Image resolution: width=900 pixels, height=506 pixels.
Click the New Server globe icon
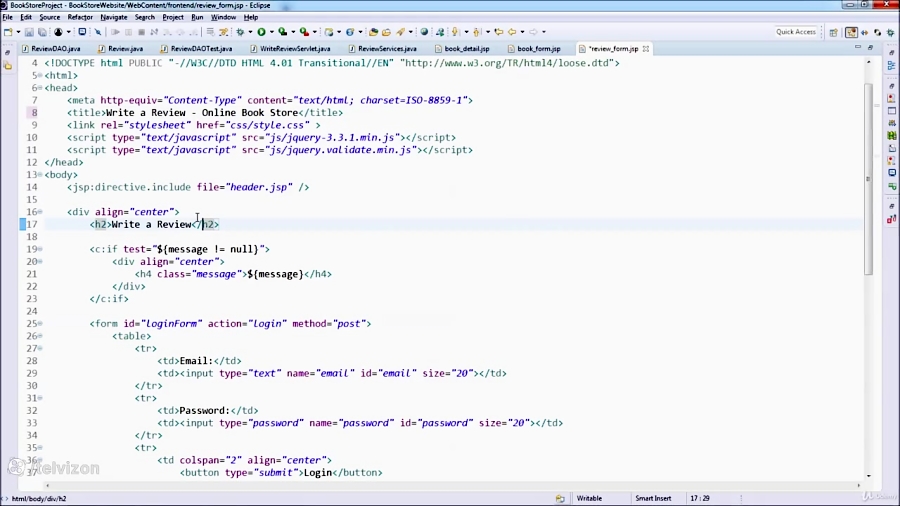[x=350, y=32]
